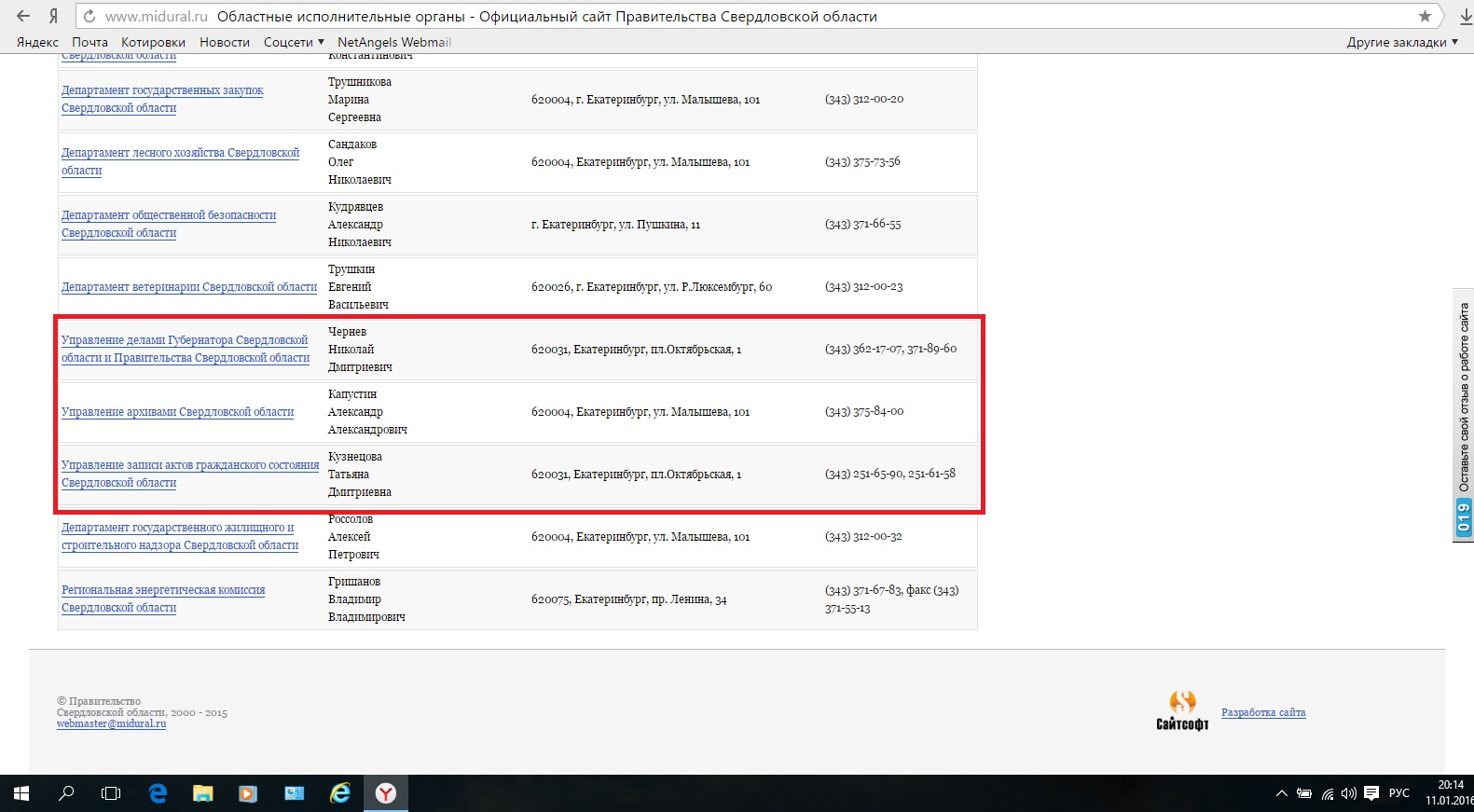Viewport: 1474px width, 812px height.
Task: Launch Microsoft Edge from the taskbar
Action: pyautogui.click(x=158, y=793)
